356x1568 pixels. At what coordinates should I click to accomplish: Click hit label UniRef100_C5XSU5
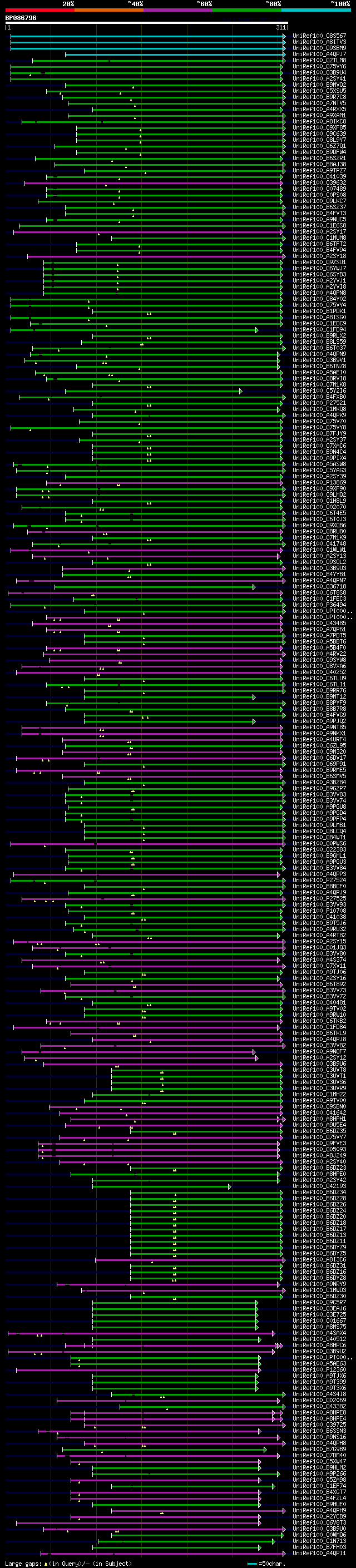click(x=319, y=91)
